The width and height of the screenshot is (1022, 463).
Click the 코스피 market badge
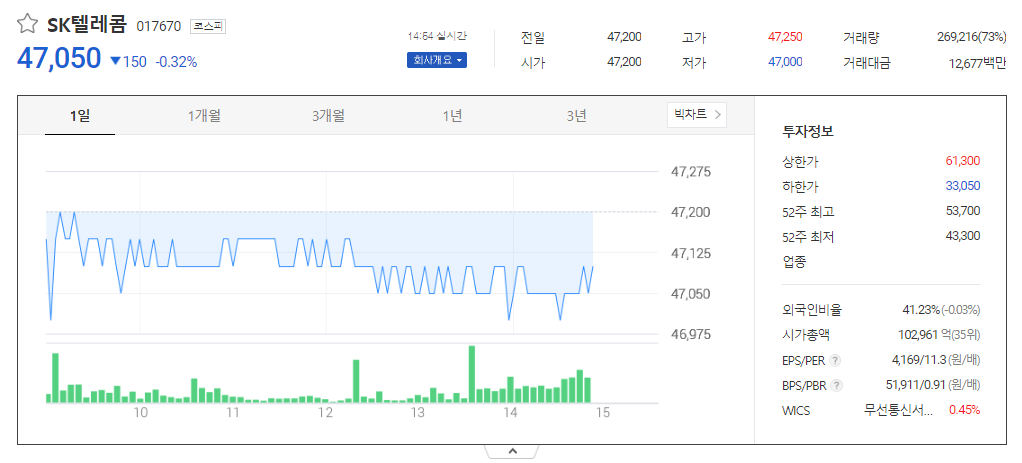[208, 26]
